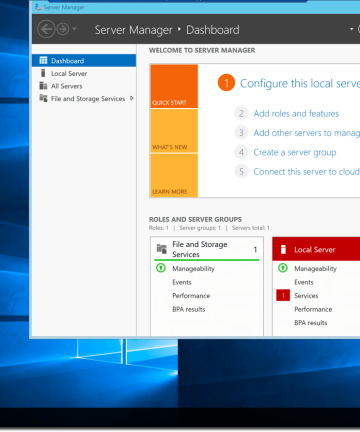
Task: Select the QUICK START tile
Action: [x=174, y=86]
